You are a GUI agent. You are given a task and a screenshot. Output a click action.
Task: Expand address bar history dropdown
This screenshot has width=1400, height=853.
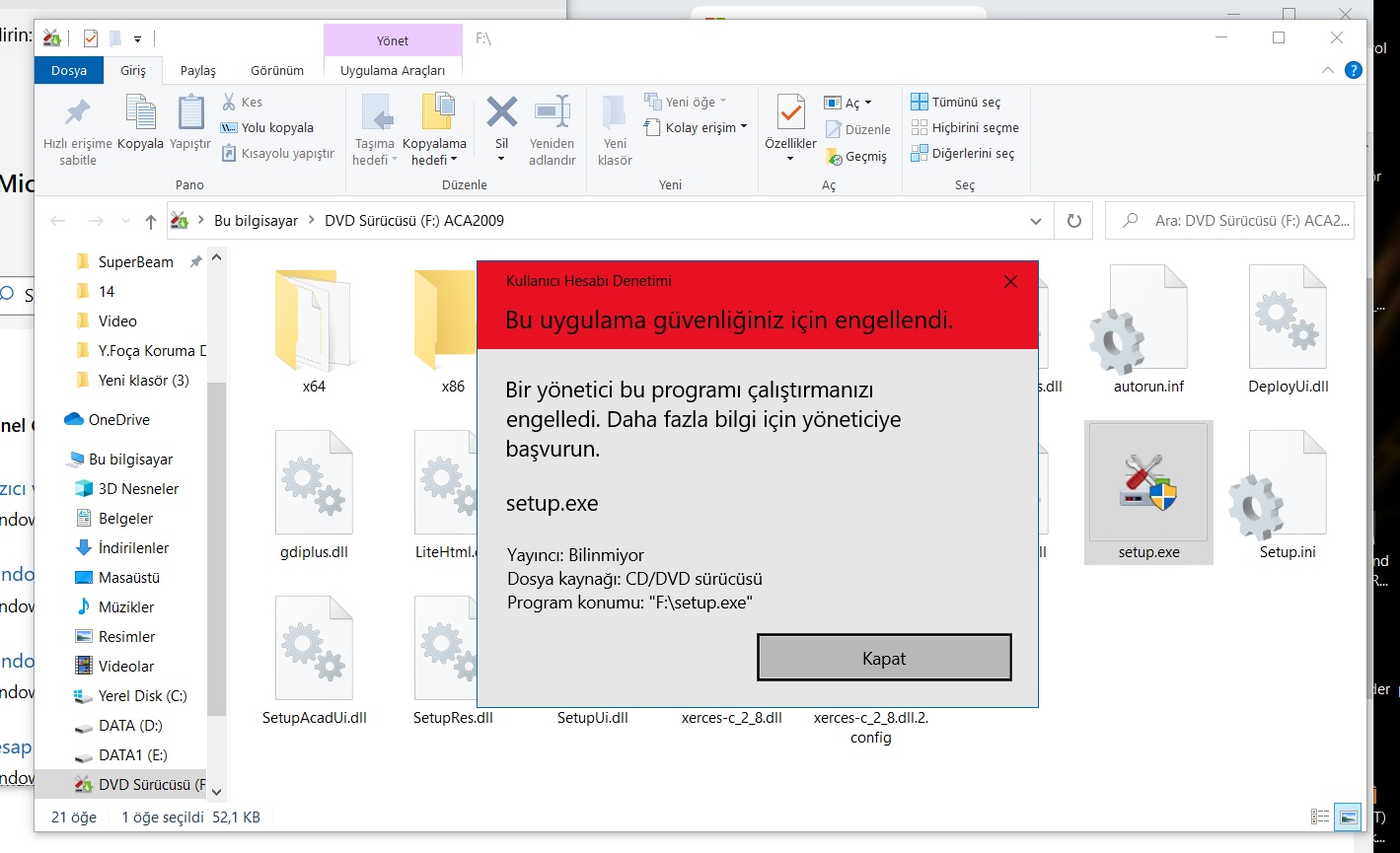point(1035,221)
